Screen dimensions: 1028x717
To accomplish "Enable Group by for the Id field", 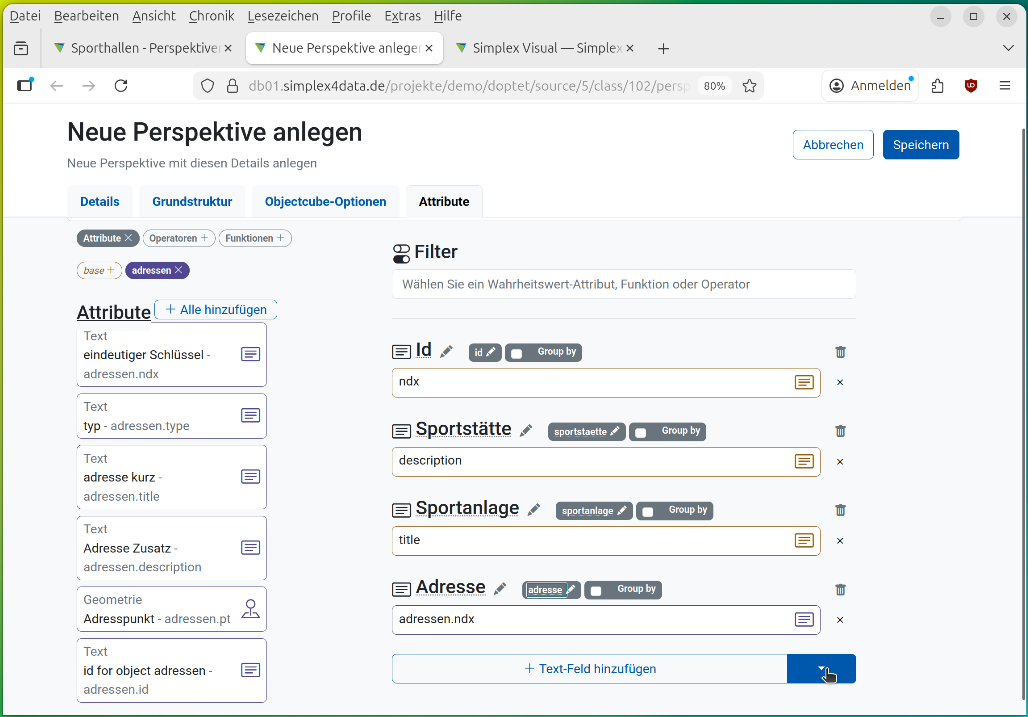I will pyautogui.click(x=517, y=353).
